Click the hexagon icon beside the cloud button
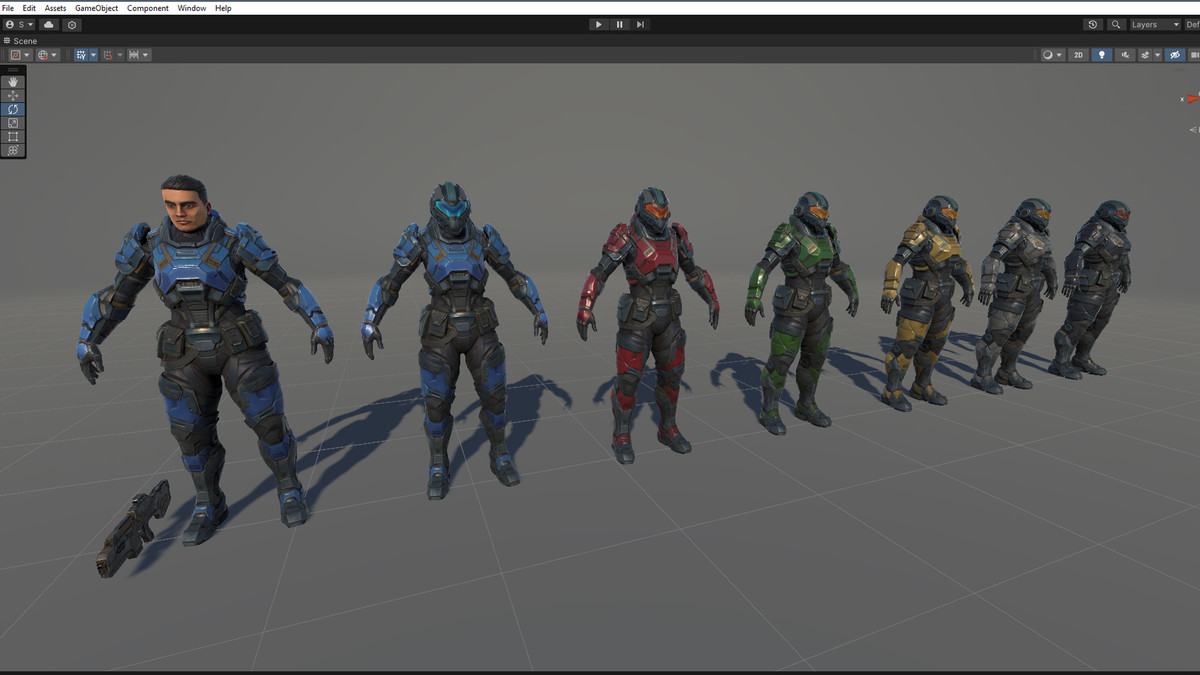 click(x=72, y=24)
